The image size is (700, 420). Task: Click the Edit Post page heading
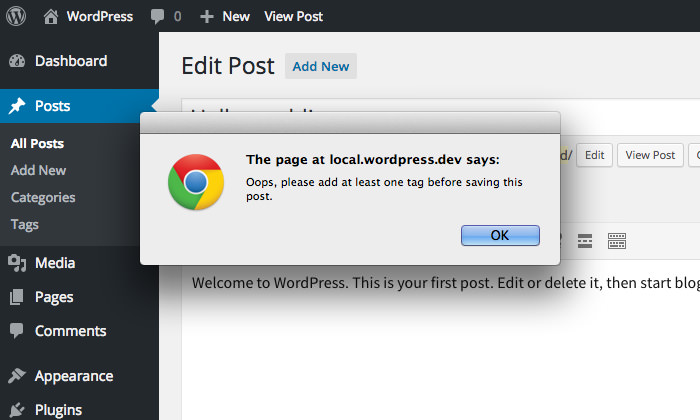[228, 66]
